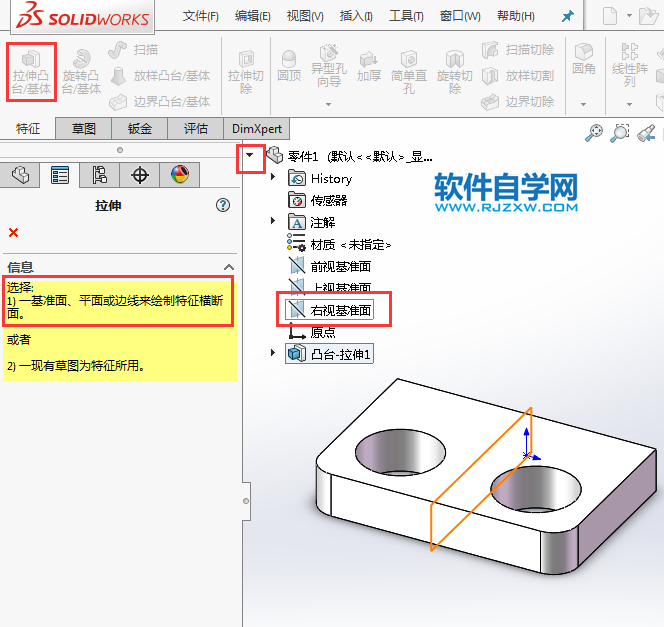The image size is (664, 627).
Task: Click the New document icon
Action: pos(610,17)
